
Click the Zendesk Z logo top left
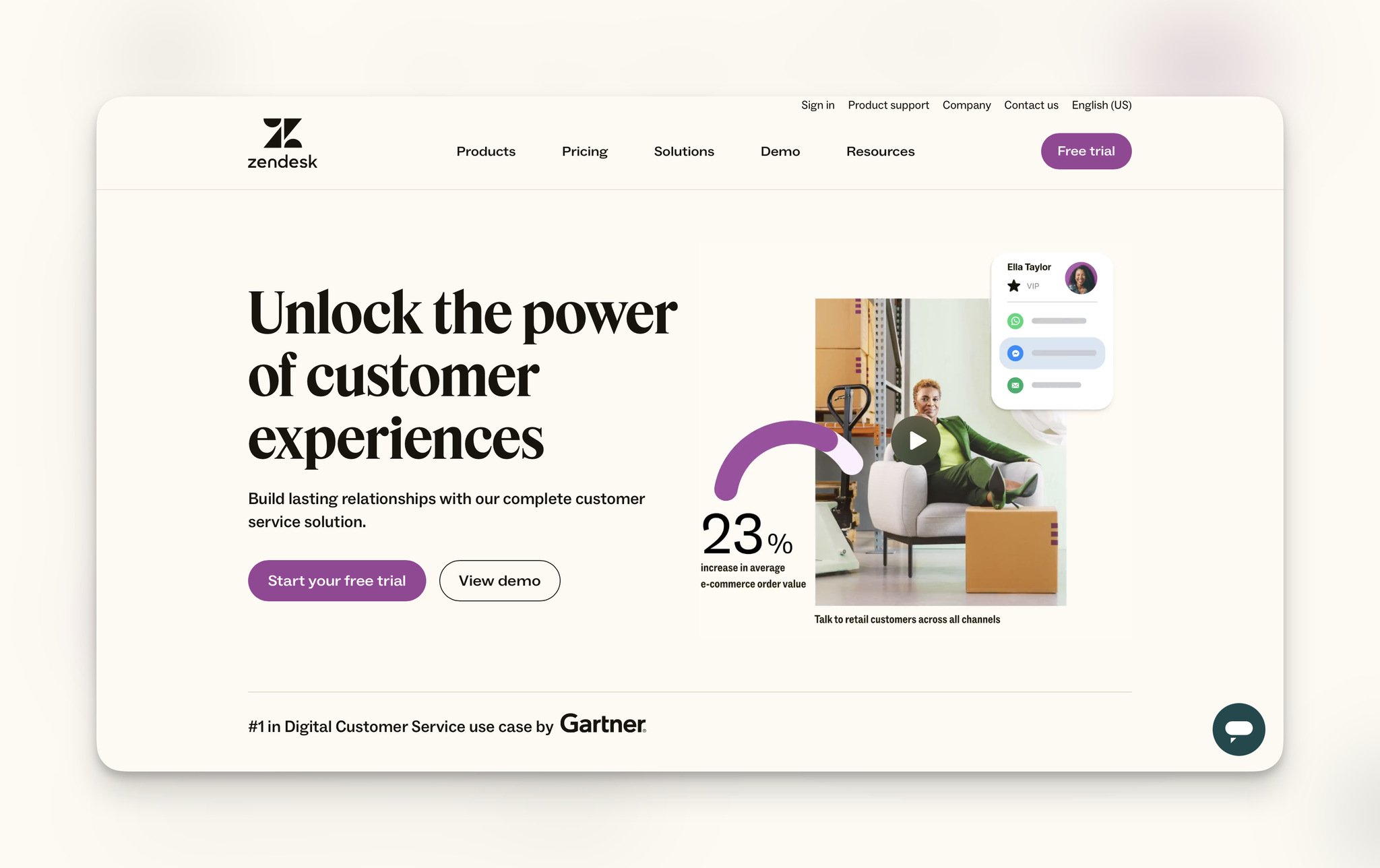click(283, 133)
